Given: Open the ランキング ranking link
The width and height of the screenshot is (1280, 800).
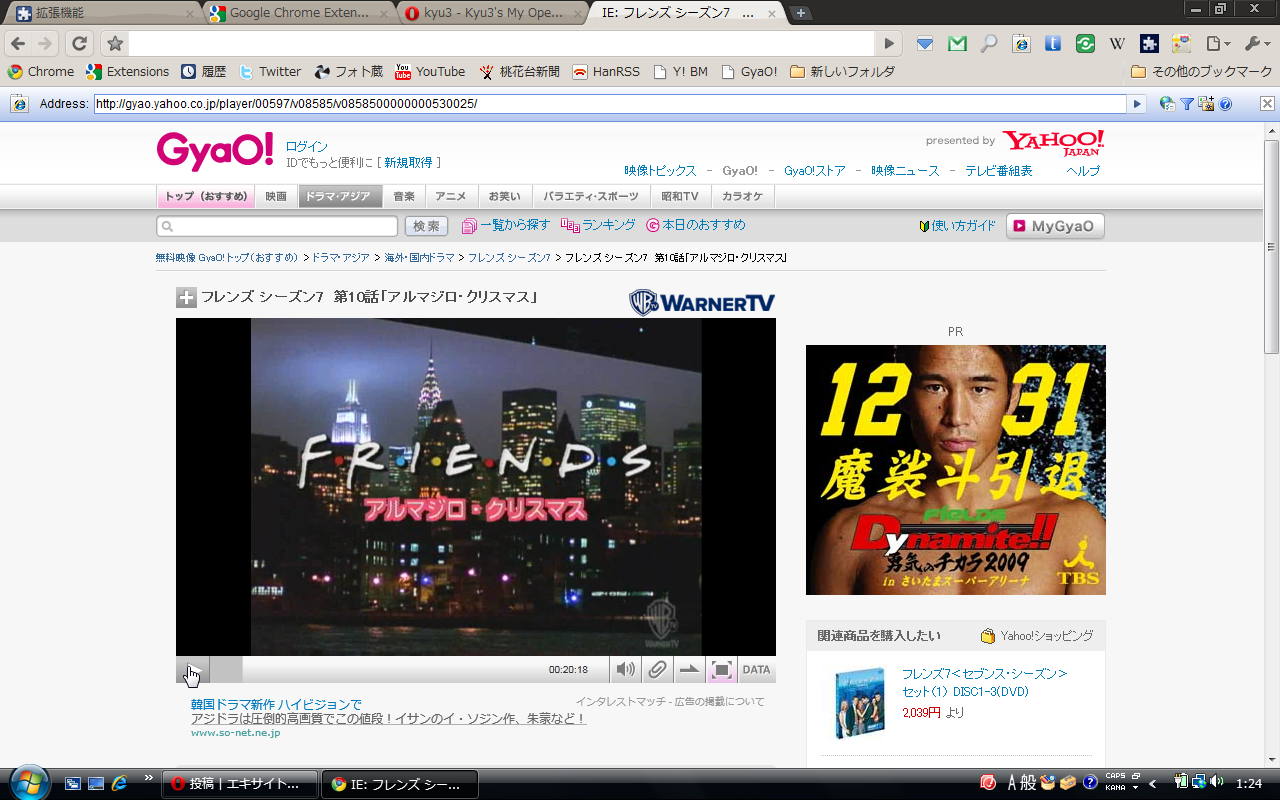Looking at the screenshot, I should point(598,226).
